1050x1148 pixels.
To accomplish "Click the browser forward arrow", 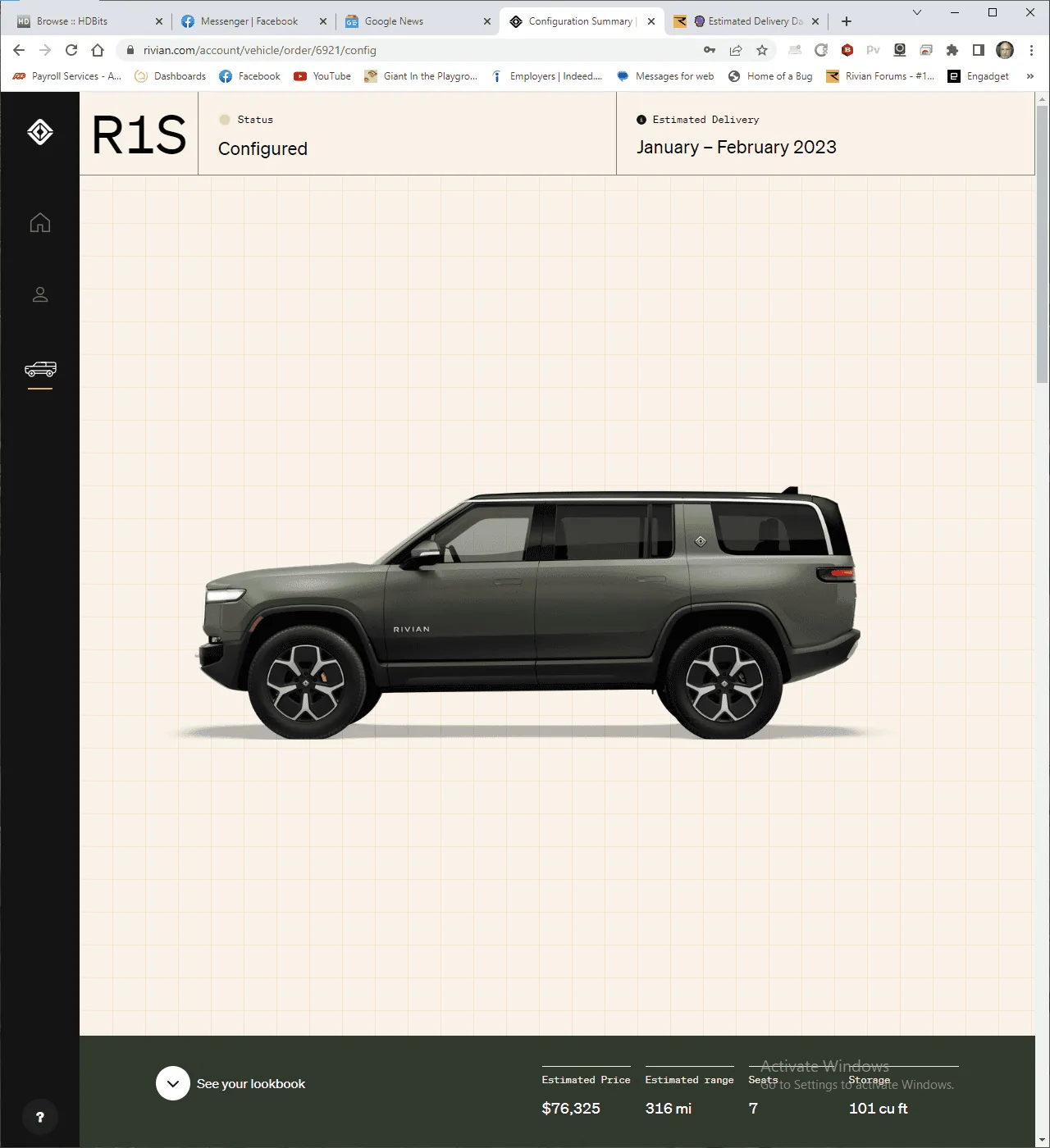I will click(x=45, y=50).
